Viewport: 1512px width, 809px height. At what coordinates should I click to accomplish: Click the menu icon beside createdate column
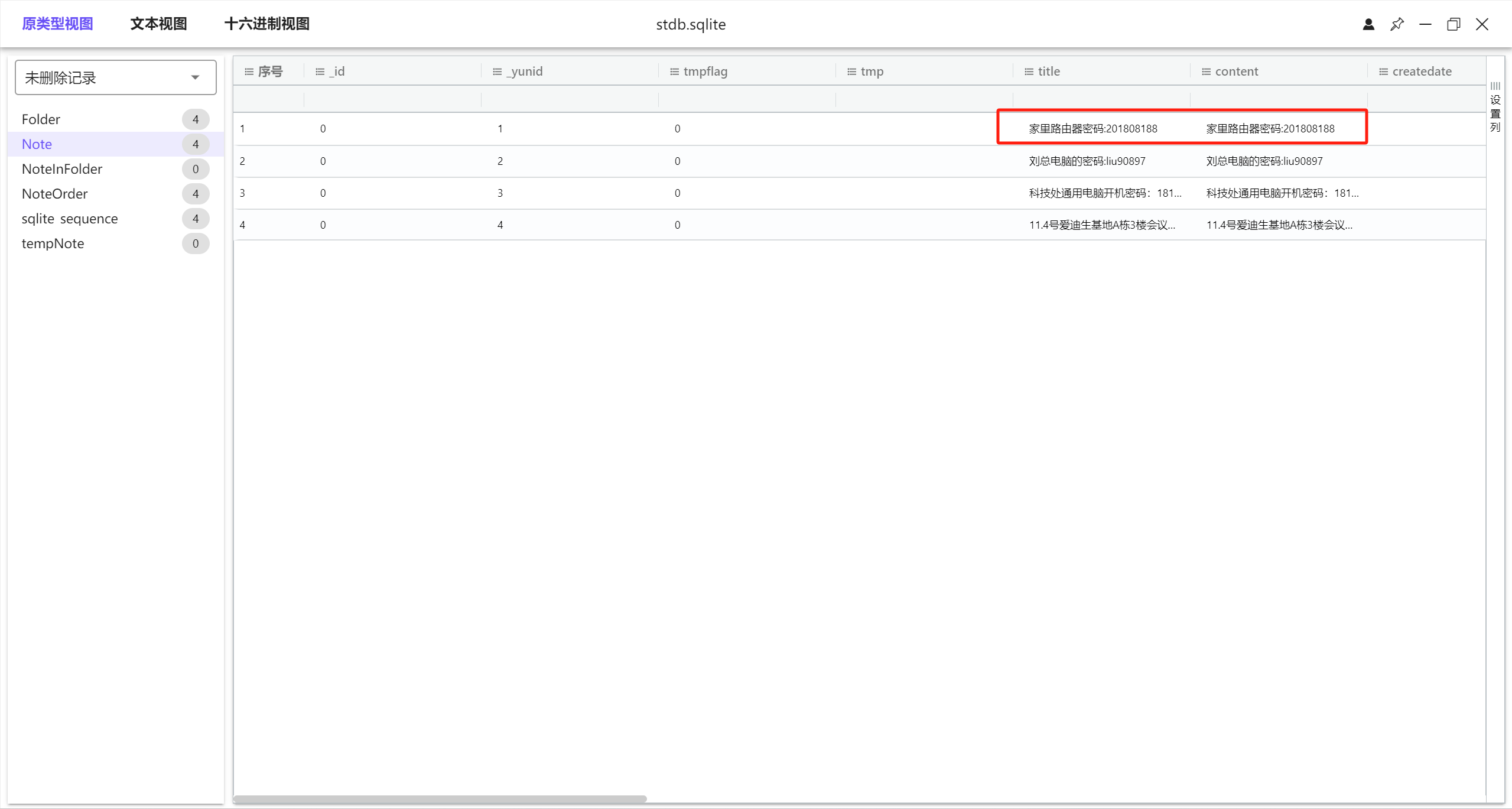(1383, 72)
